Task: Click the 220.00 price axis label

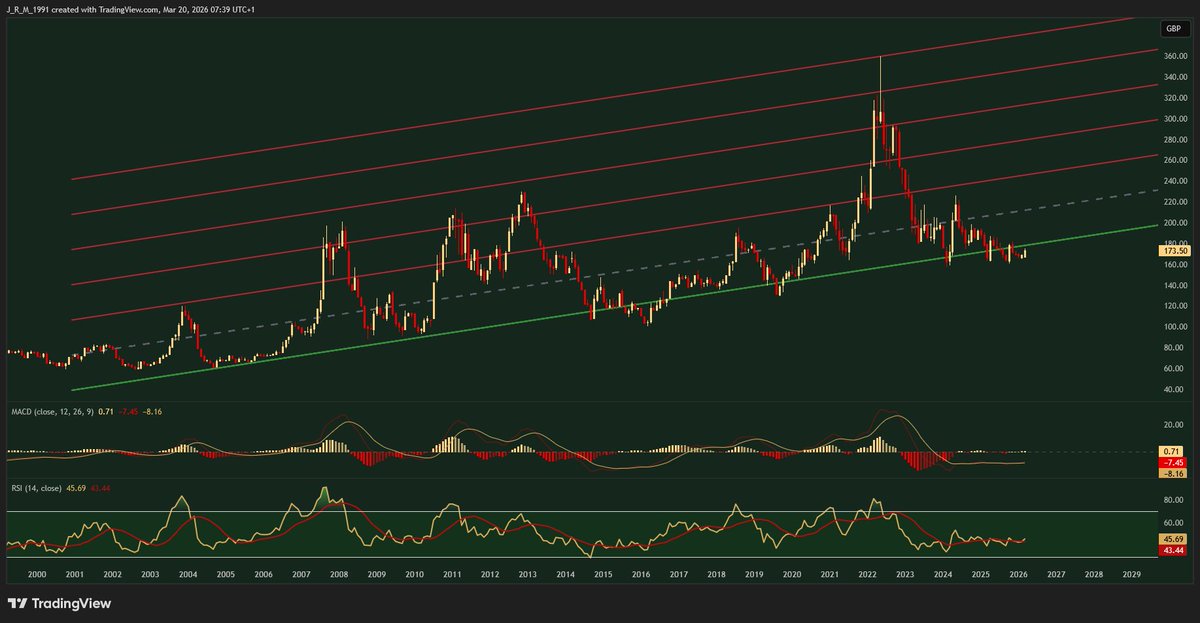Action: pyautogui.click(x=1174, y=202)
